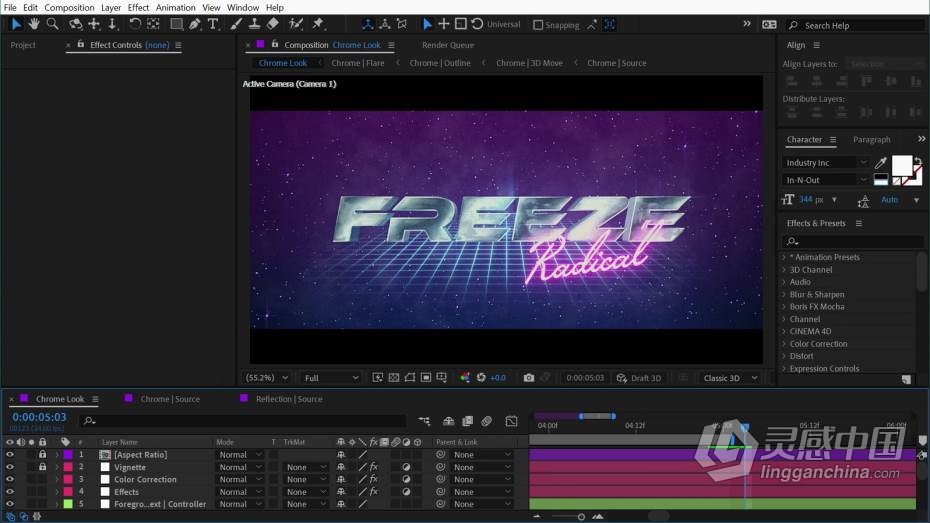Enable Motion Blur switch in timeline
This screenshot has width=930, height=523.
[486, 421]
